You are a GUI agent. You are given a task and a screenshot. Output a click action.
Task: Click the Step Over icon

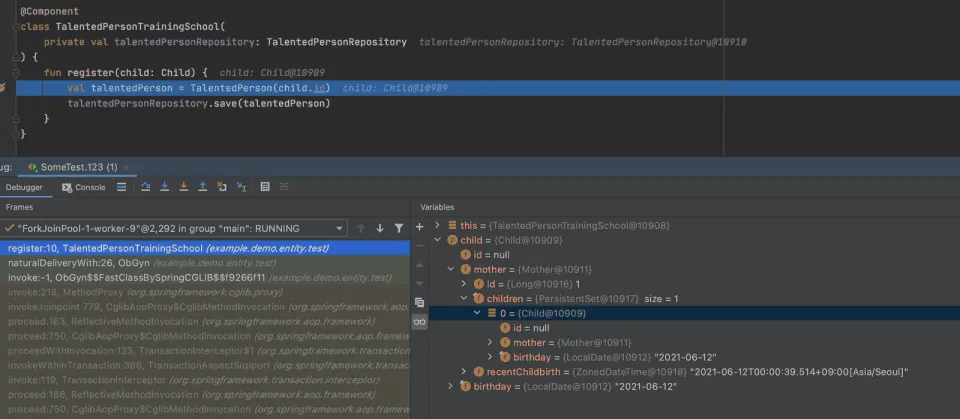(146, 187)
